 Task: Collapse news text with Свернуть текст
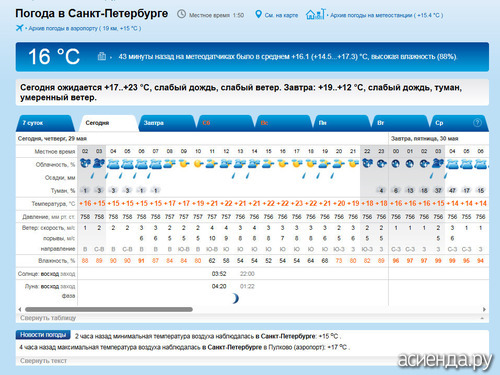pos(43,361)
